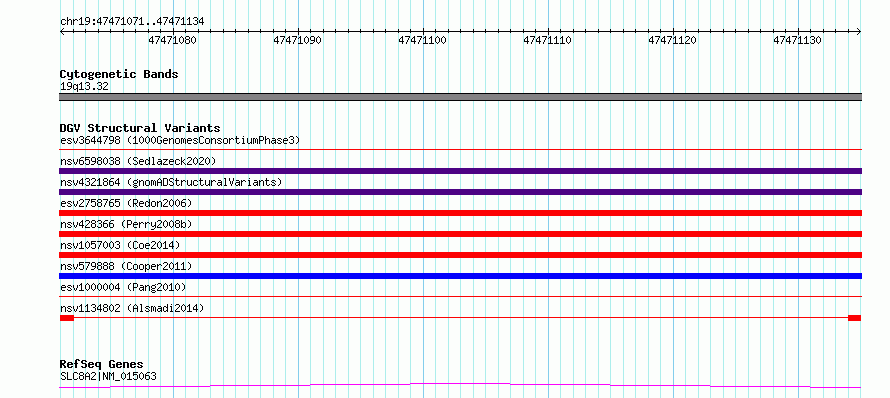Click the purple bar for nsv4321864

point(460,192)
